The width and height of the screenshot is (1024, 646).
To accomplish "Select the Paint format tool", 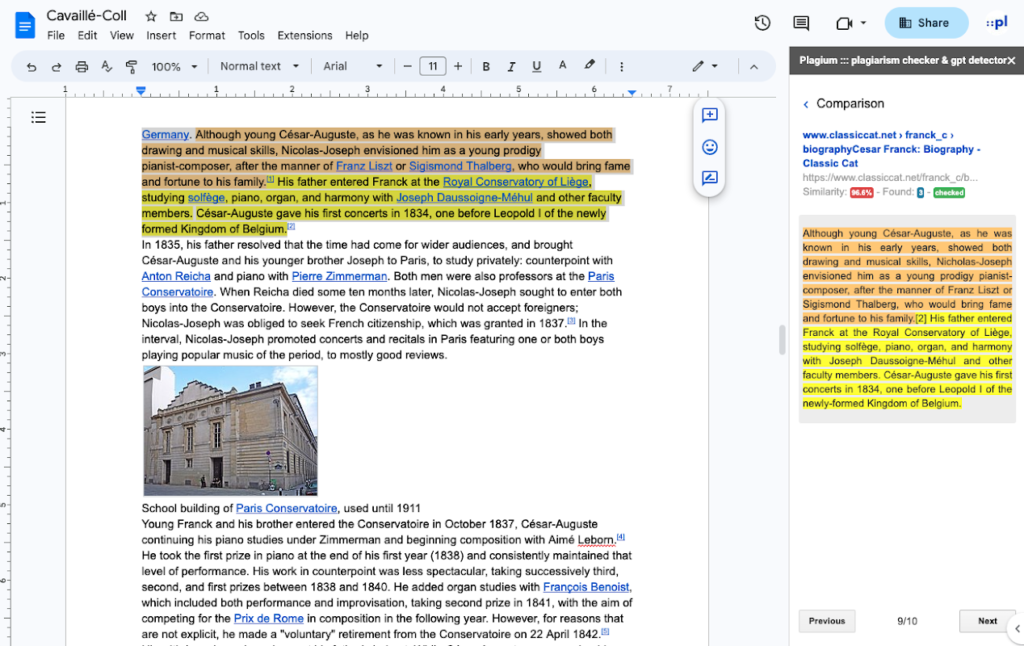I will pos(131,66).
